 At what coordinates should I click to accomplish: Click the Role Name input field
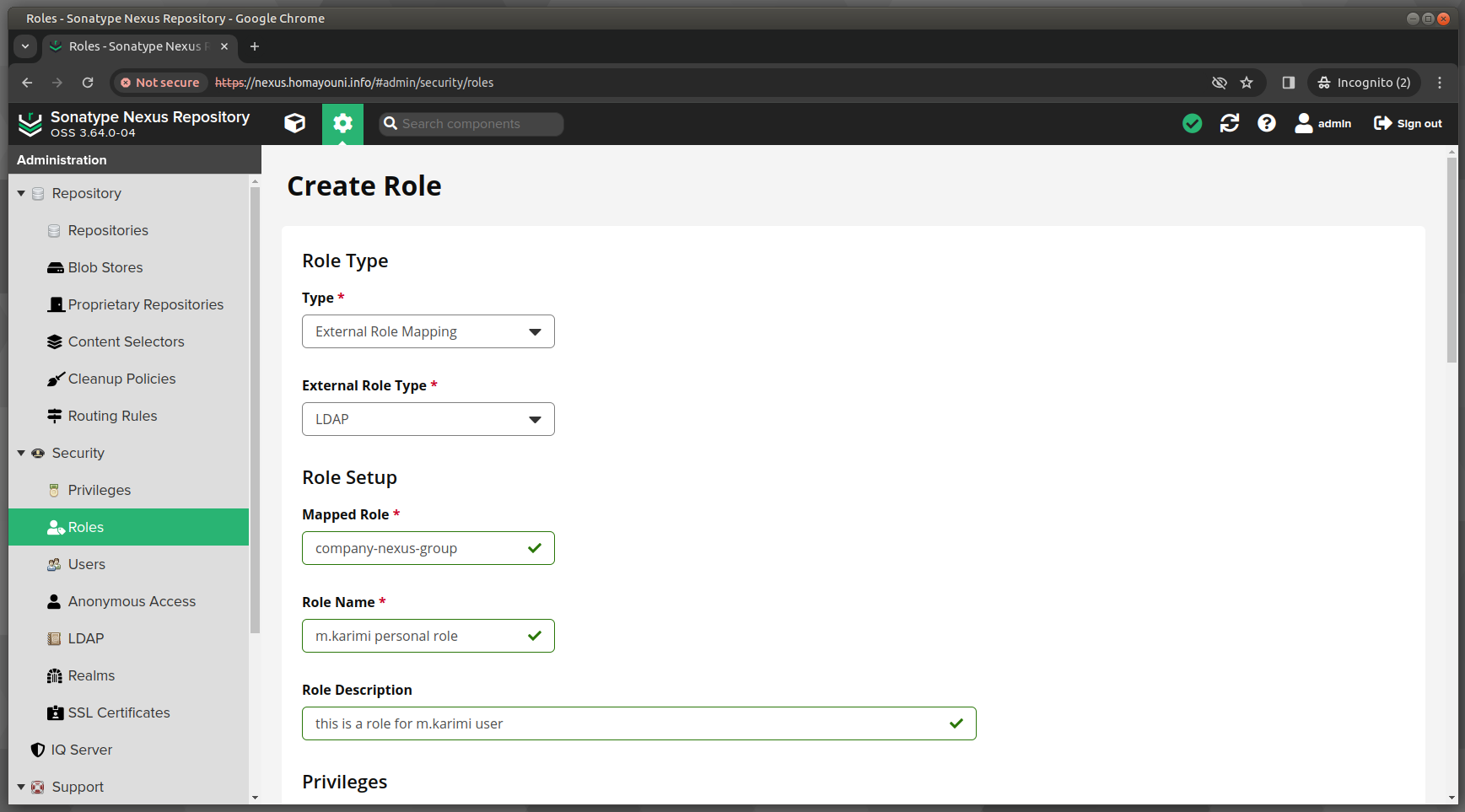(x=428, y=636)
